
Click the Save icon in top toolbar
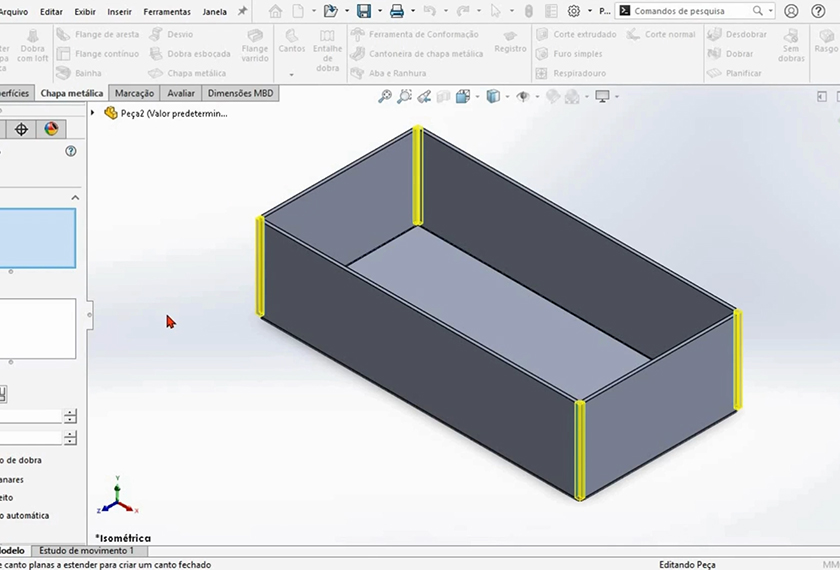364,11
